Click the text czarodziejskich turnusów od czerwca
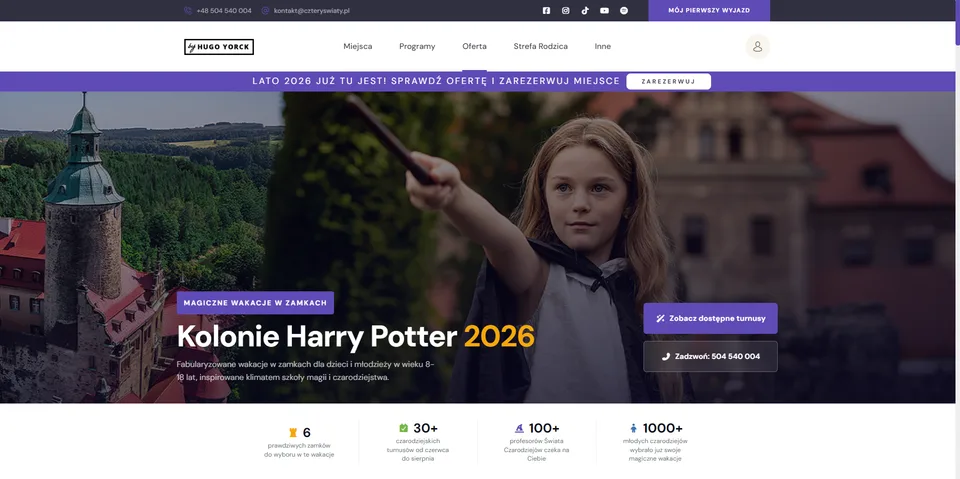Viewport: 960px width, 479px height. coord(418,450)
